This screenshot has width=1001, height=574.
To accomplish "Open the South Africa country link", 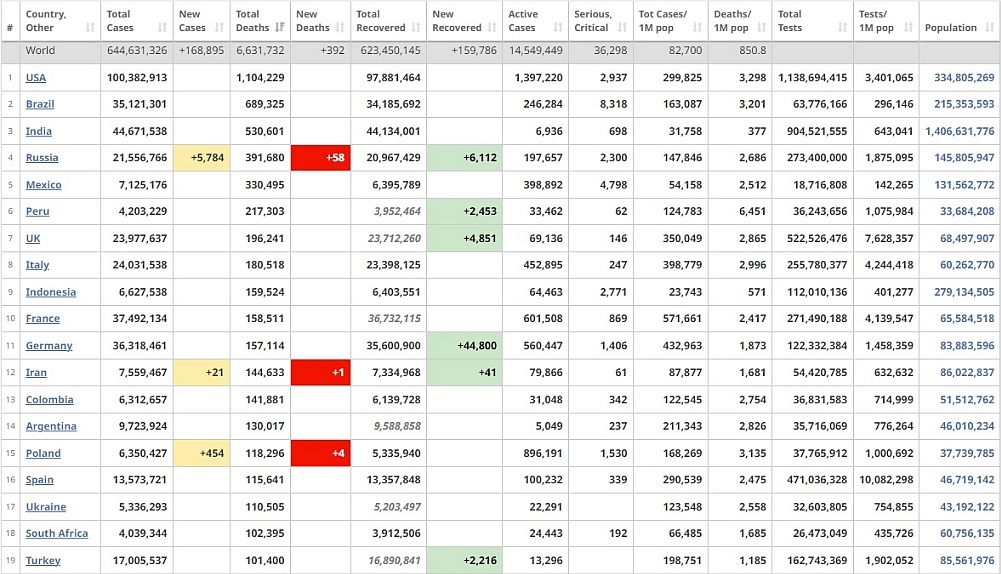I will coord(57,533).
